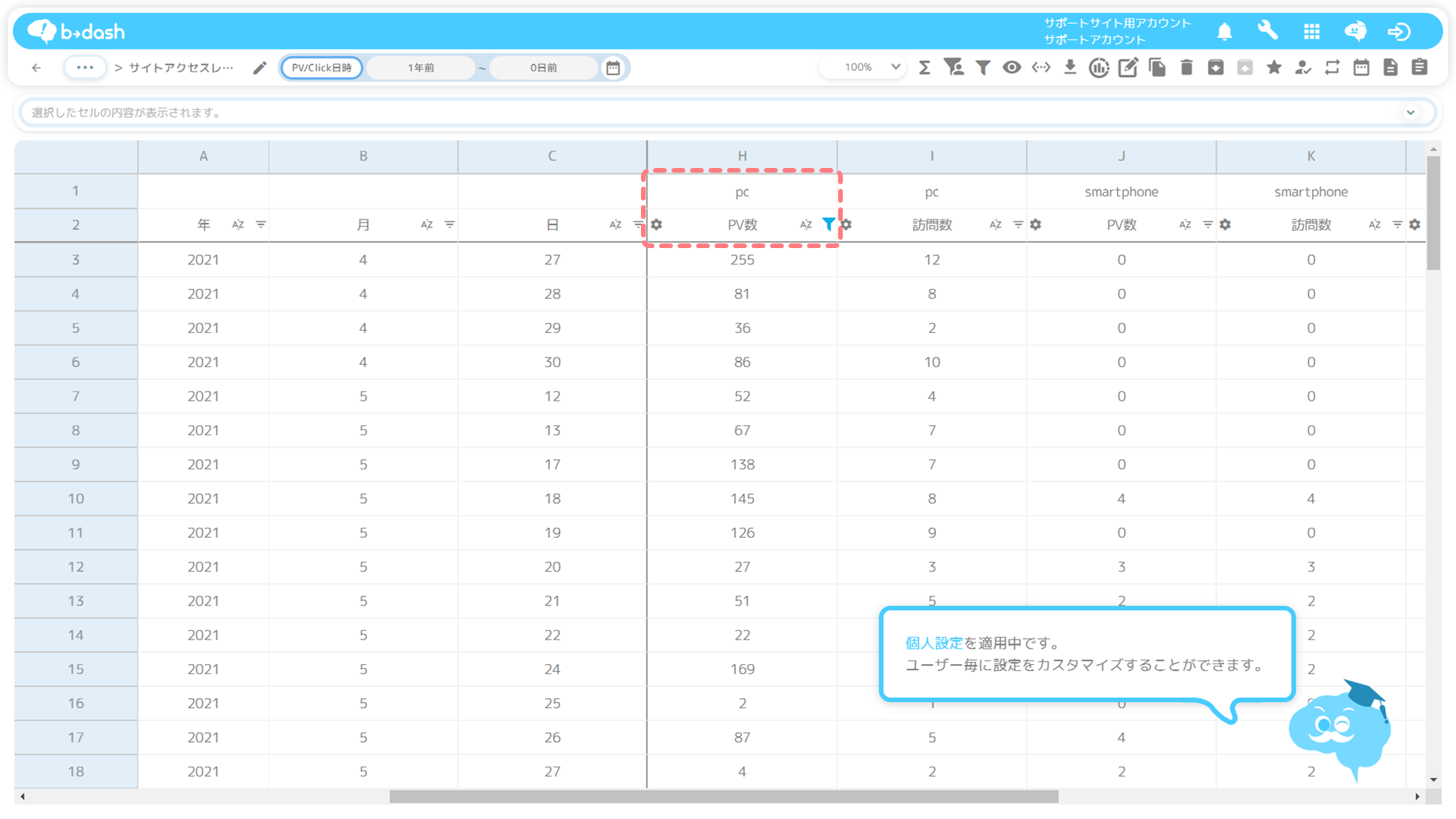
Task: Sort the 月 column A-Z
Action: [427, 225]
